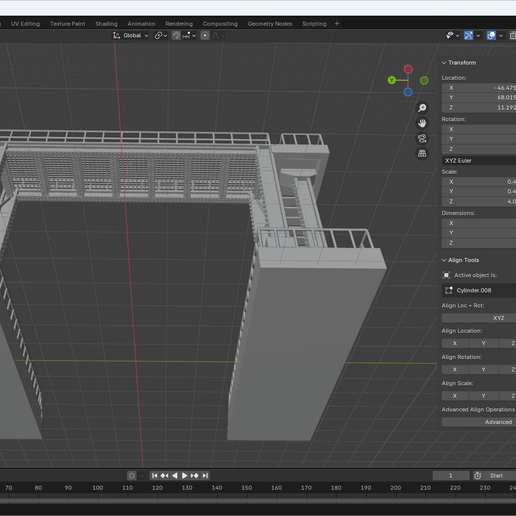Viewport: 516px width, 516px height.
Task: Click the labeled green Y axis gizmo handle
Action: click(392, 80)
